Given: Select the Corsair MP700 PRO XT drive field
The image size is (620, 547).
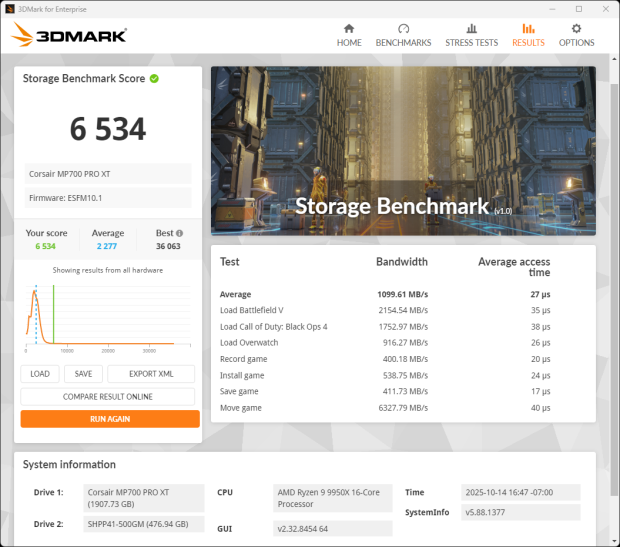Looking at the screenshot, I should [x=108, y=173].
